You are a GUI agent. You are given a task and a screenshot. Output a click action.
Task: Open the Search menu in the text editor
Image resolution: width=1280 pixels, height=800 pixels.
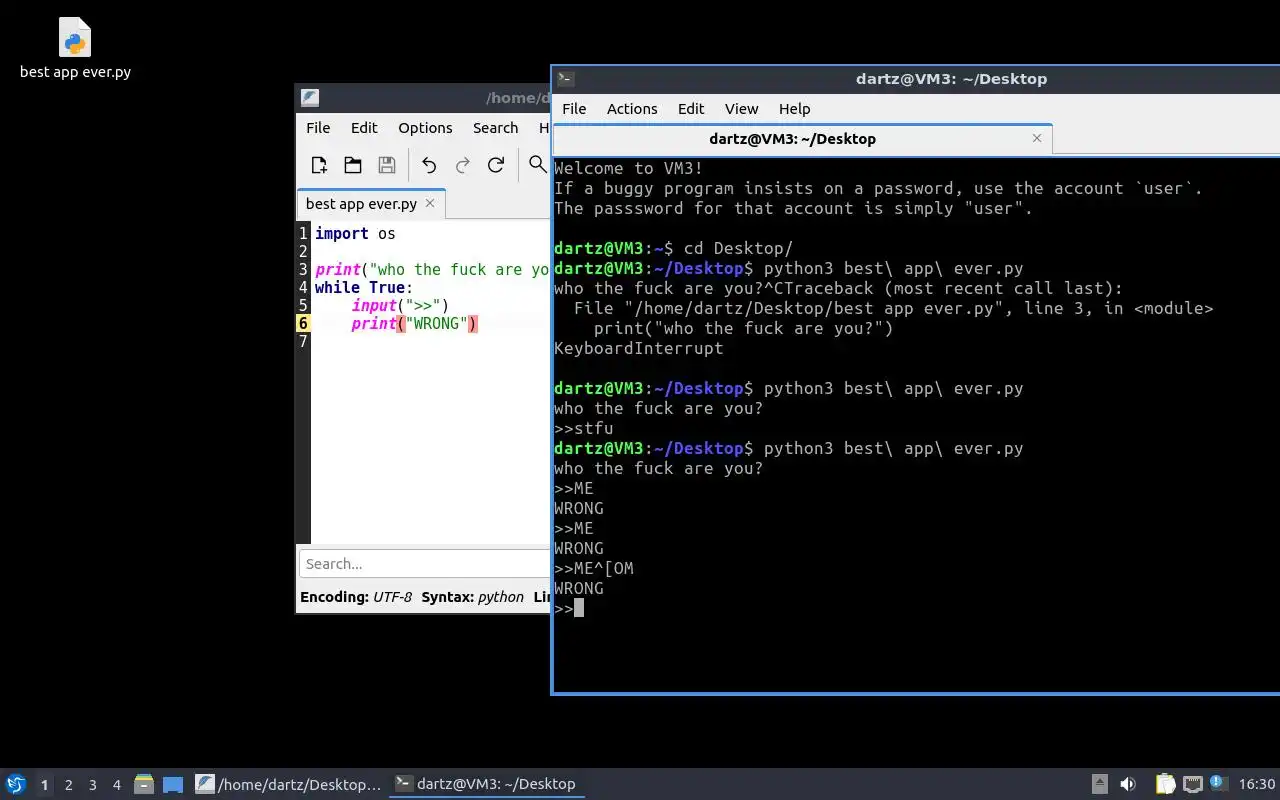pos(495,127)
